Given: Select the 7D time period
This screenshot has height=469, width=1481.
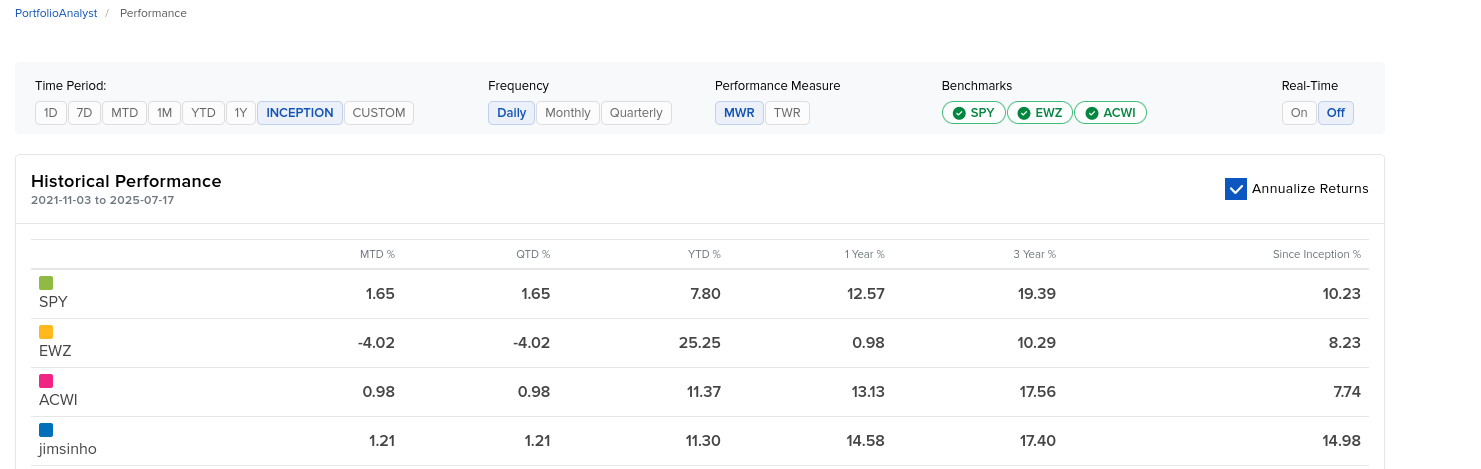Looking at the screenshot, I should click(84, 113).
